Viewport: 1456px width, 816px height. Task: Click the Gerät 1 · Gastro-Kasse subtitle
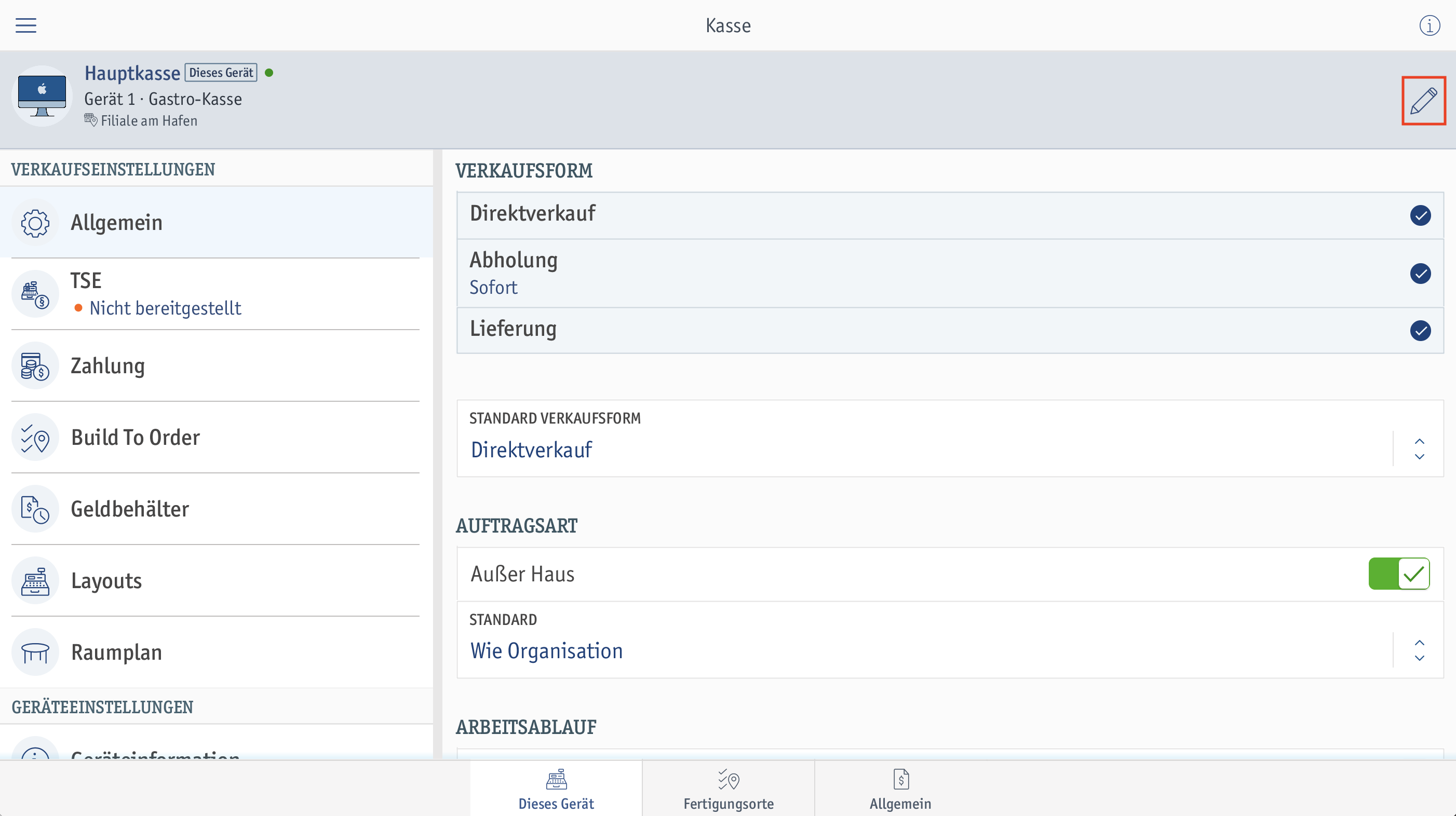[163, 99]
